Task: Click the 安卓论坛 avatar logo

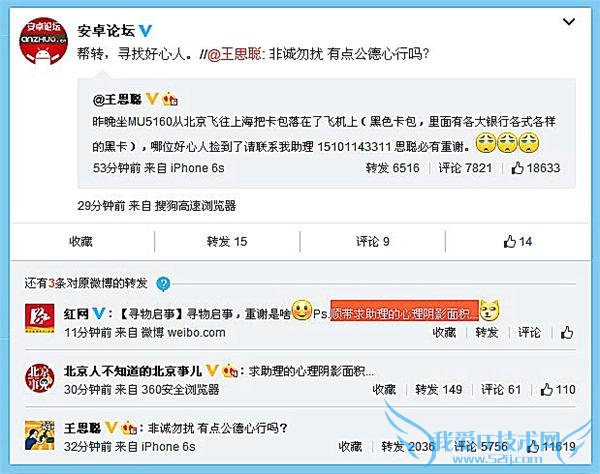Action: click(44, 41)
